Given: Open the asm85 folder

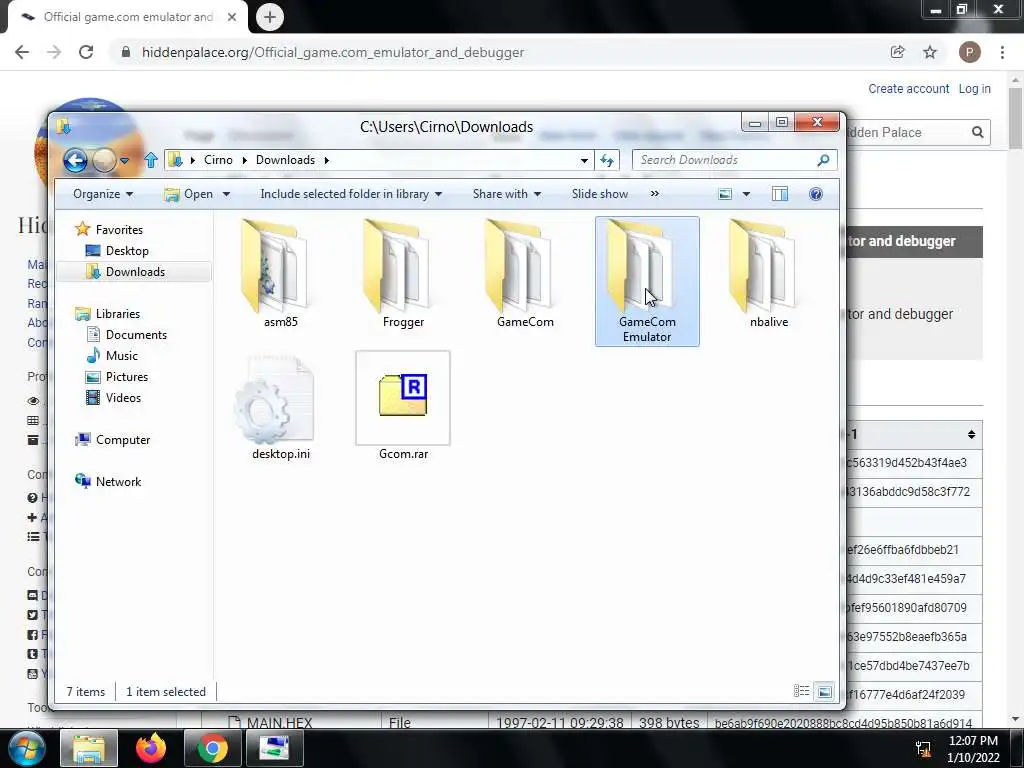Looking at the screenshot, I should pos(280,273).
